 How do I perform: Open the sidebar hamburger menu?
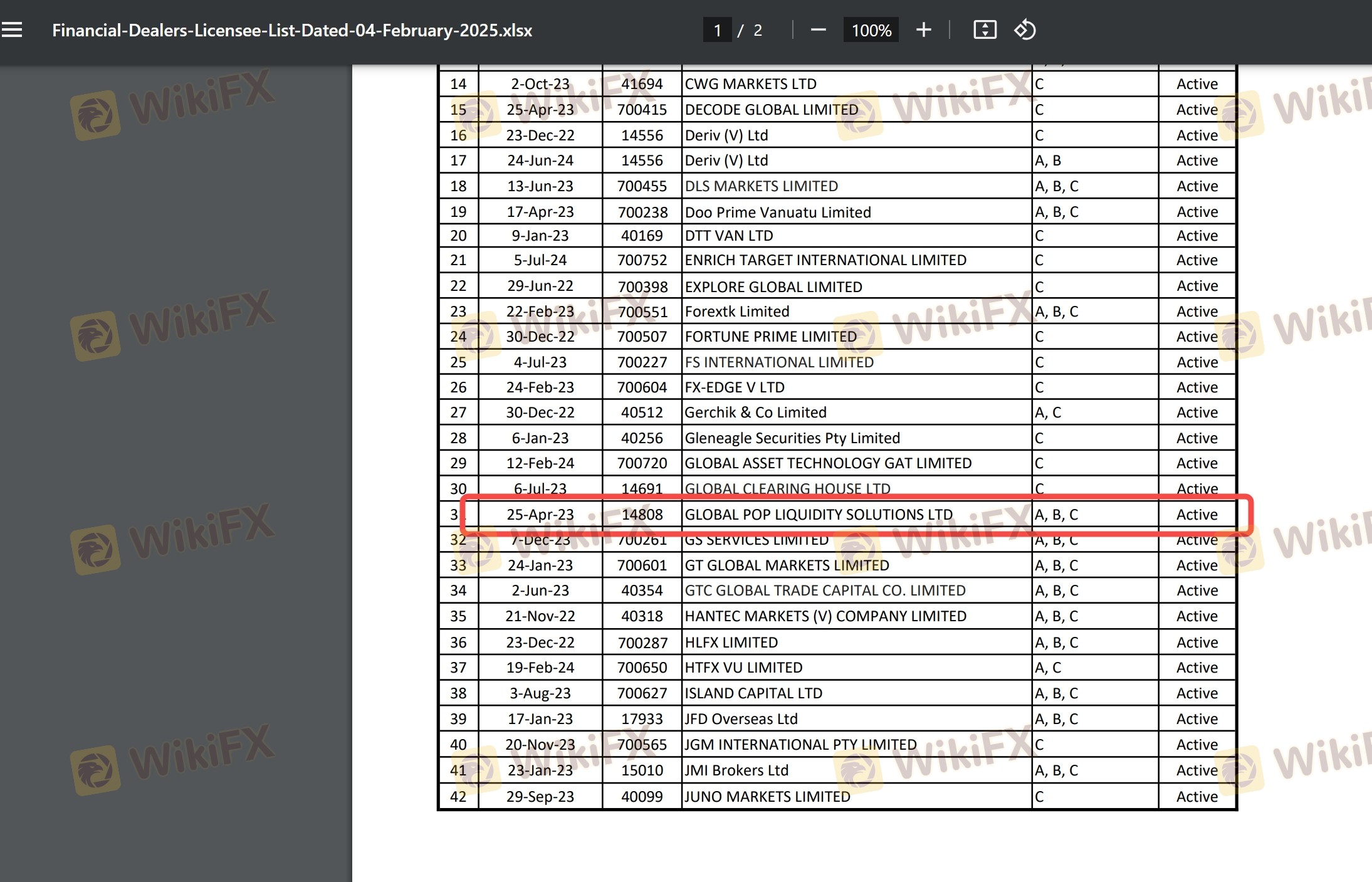[12, 29]
